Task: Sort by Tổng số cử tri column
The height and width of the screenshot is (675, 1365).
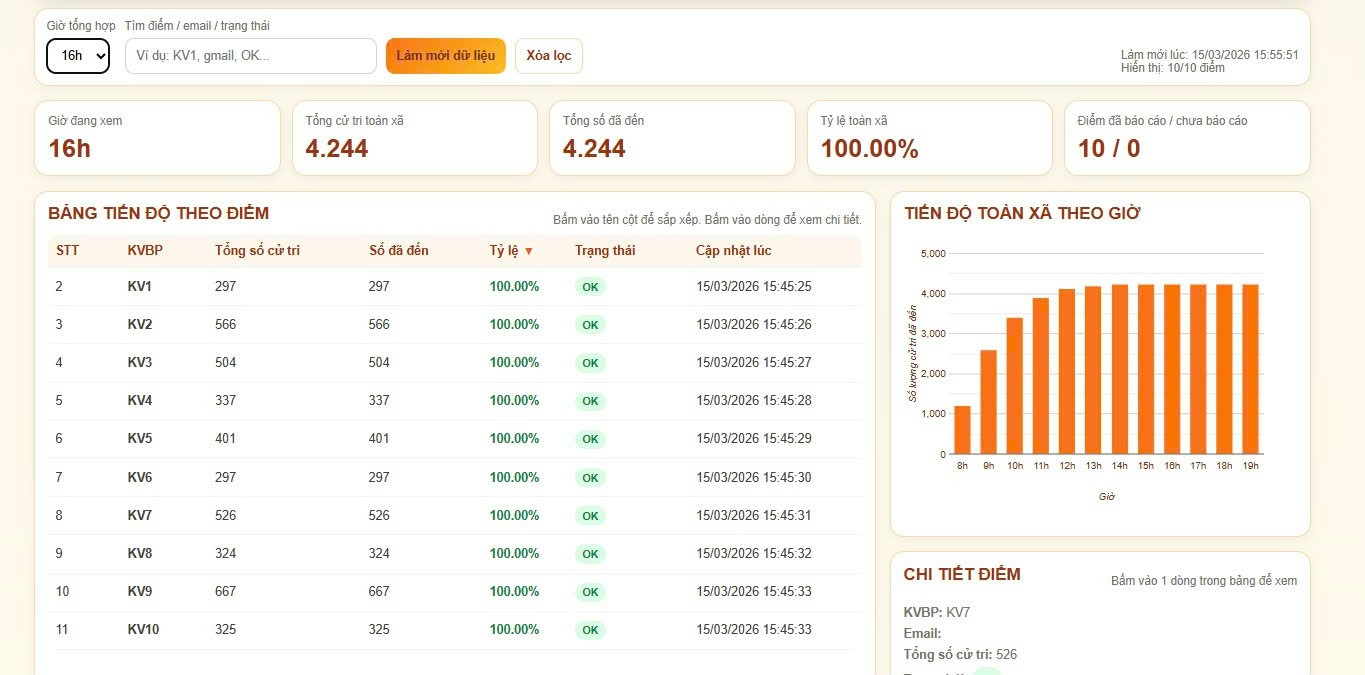Action: click(x=257, y=251)
